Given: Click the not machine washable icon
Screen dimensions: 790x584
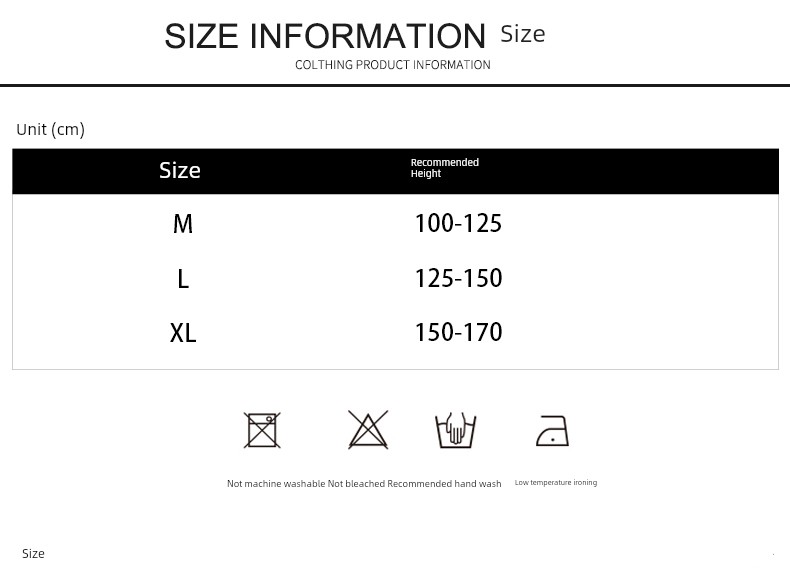Looking at the screenshot, I should (x=262, y=430).
